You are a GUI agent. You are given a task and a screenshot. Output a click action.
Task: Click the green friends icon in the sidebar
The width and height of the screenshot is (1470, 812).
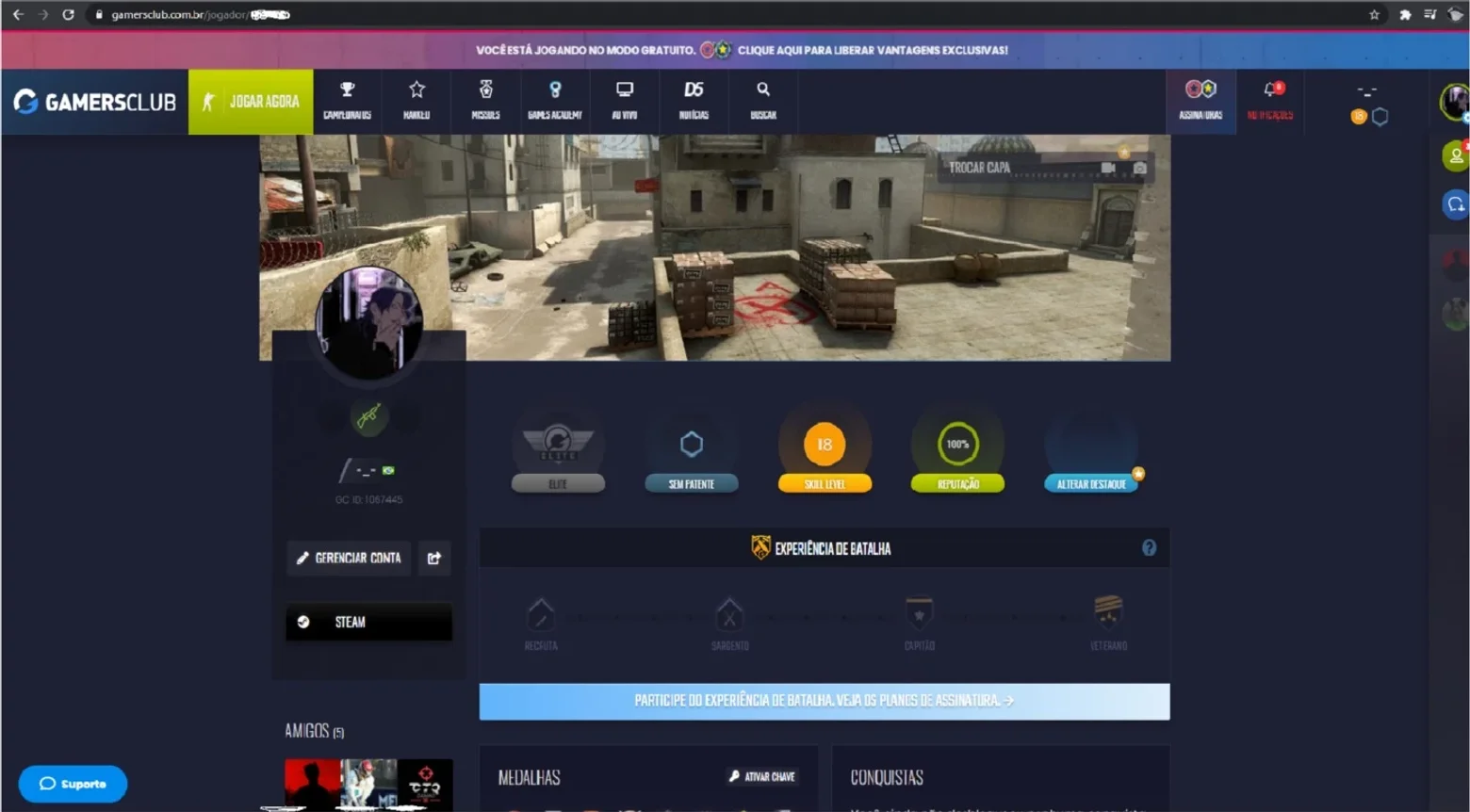[x=1456, y=155]
